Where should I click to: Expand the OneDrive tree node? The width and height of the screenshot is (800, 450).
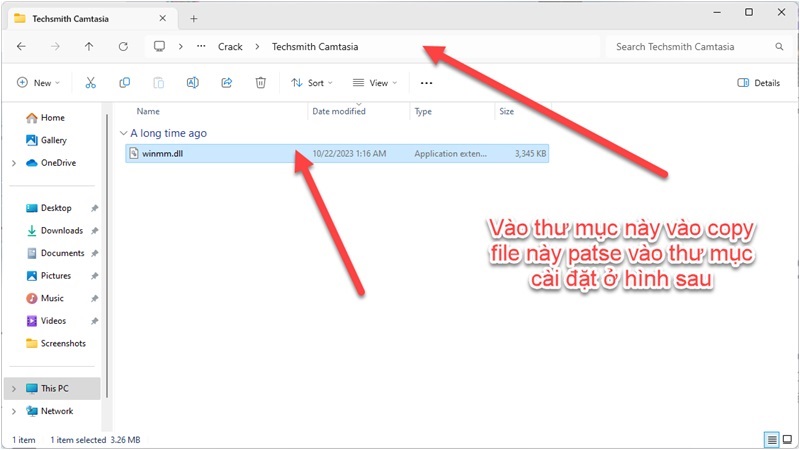(14, 163)
